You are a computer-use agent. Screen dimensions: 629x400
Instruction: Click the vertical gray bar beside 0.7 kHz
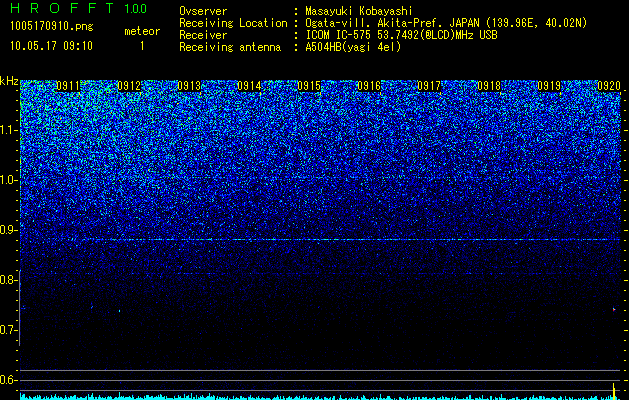pyautogui.click(x=20, y=308)
